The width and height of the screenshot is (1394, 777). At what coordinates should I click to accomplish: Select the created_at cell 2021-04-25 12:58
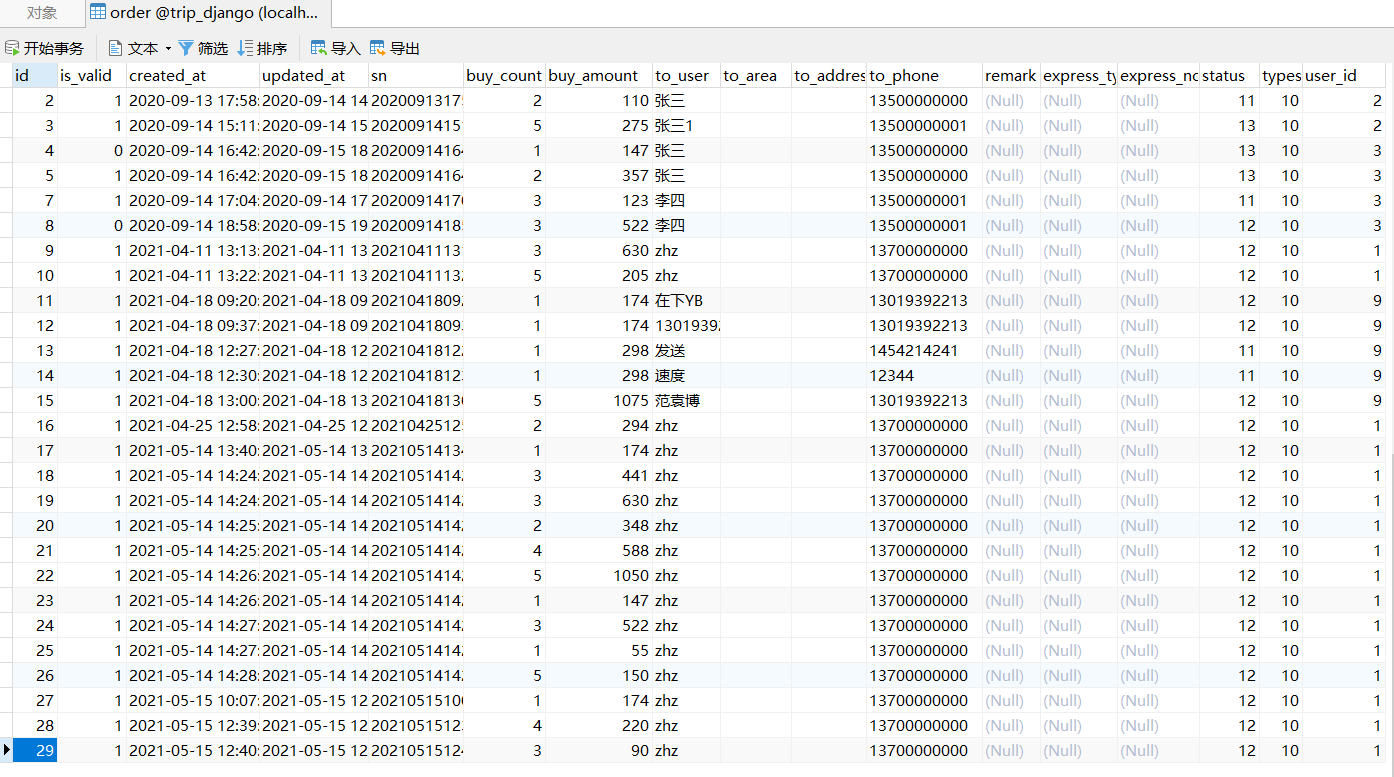pyautogui.click(x=193, y=425)
